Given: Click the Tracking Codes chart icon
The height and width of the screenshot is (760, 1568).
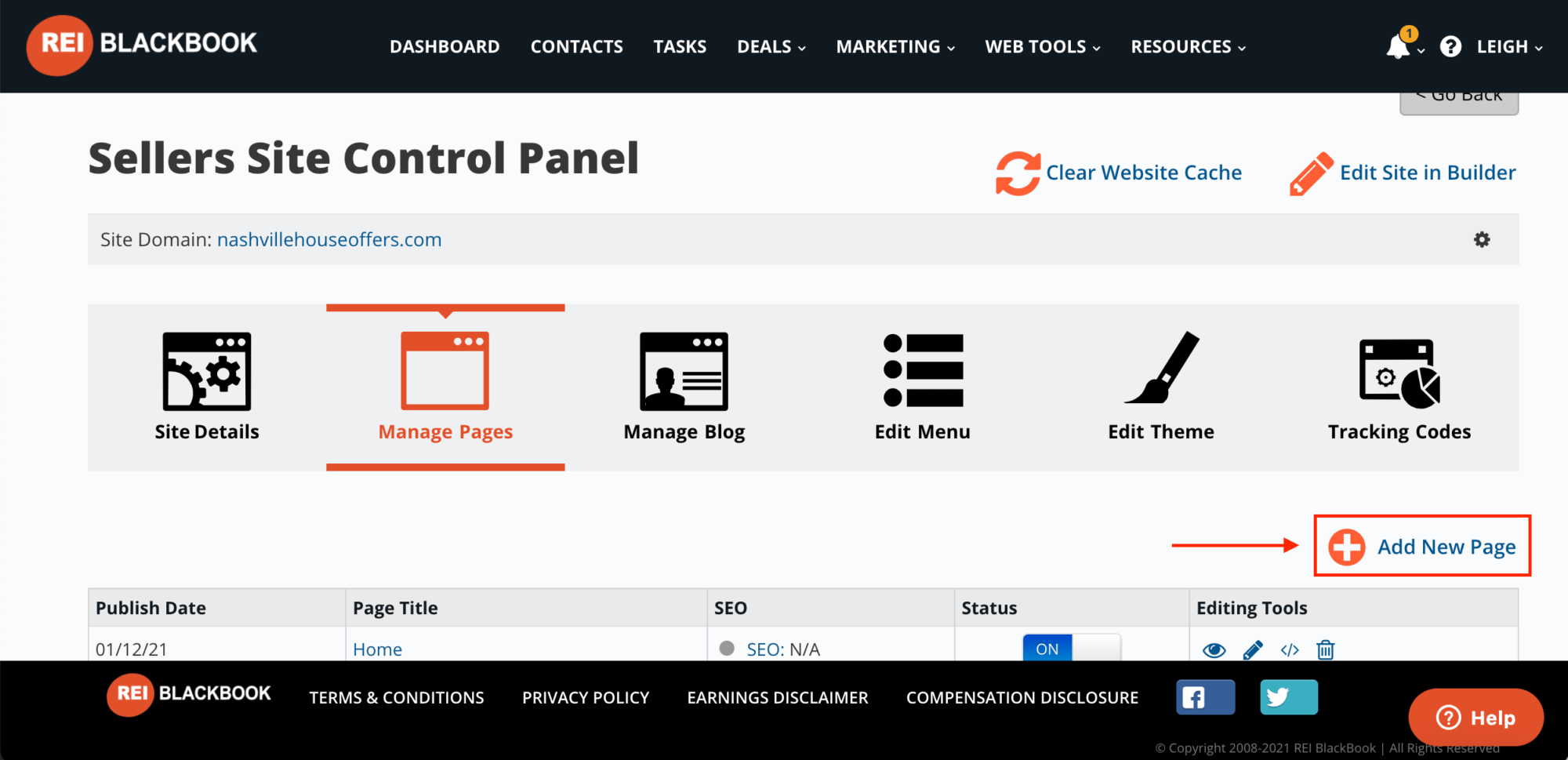Looking at the screenshot, I should 1399,373.
